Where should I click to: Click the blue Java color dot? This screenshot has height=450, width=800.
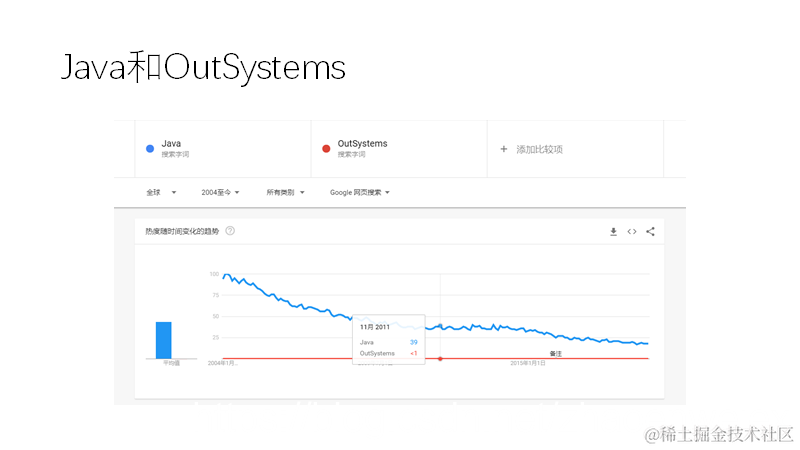[150, 148]
